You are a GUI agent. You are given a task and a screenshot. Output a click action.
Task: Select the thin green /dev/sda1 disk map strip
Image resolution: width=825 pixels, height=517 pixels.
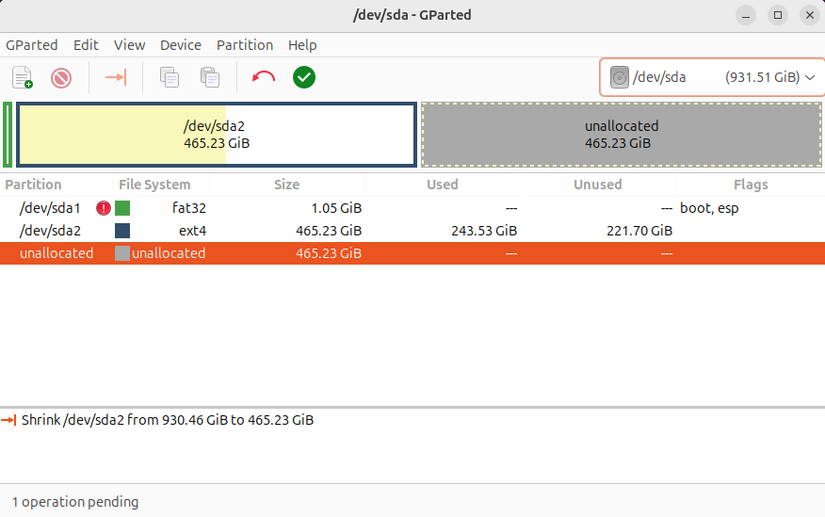point(7,135)
